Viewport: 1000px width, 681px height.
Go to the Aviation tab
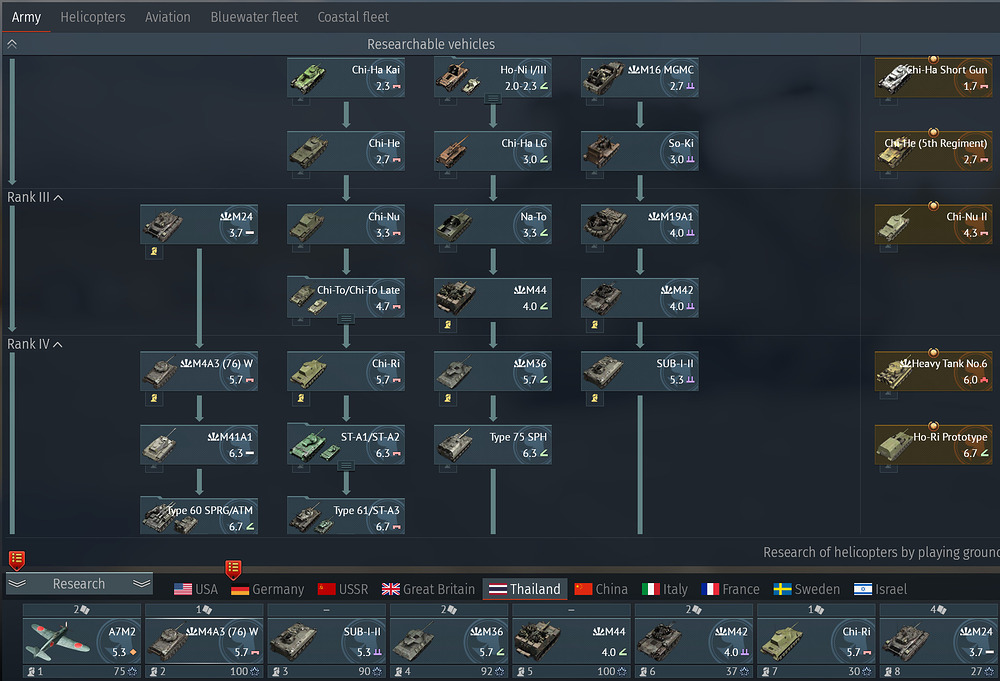coord(167,17)
